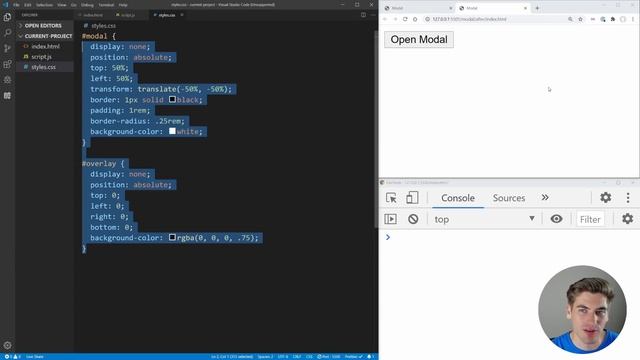Open index.html in the explorer
The width and height of the screenshot is (640, 360).
point(45,47)
